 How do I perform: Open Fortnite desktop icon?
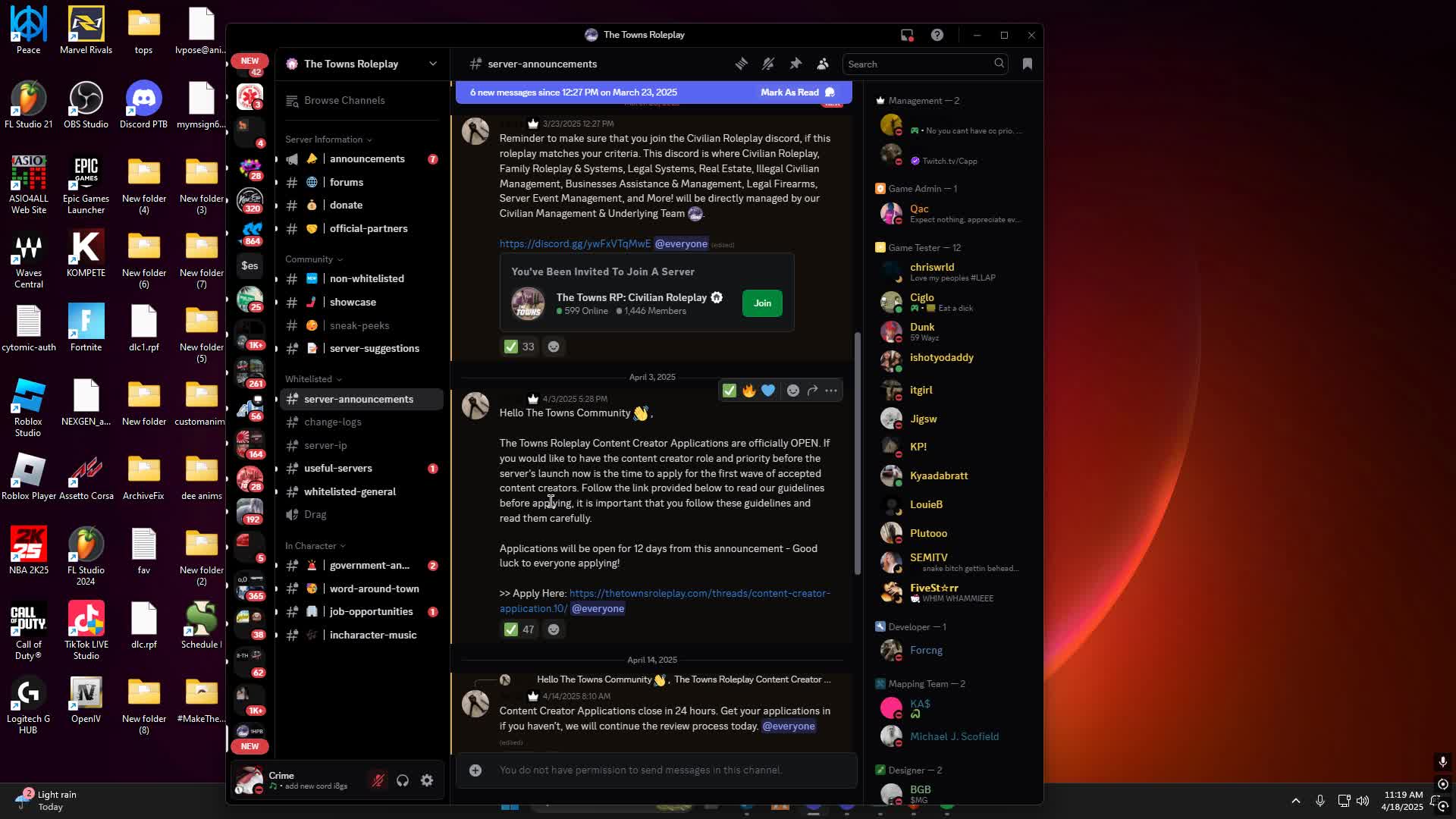click(x=86, y=328)
